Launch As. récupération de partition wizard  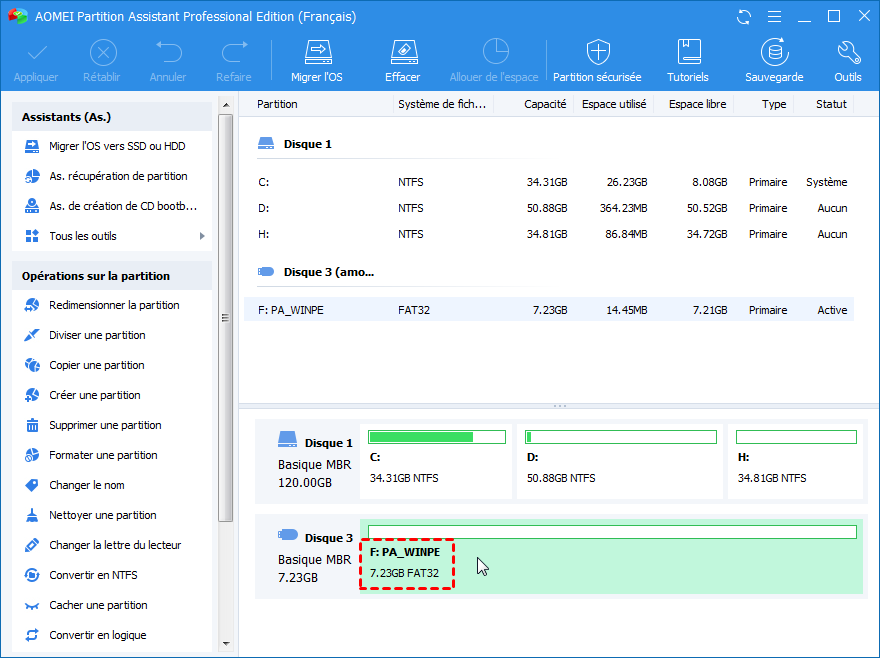tap(118, 176)
